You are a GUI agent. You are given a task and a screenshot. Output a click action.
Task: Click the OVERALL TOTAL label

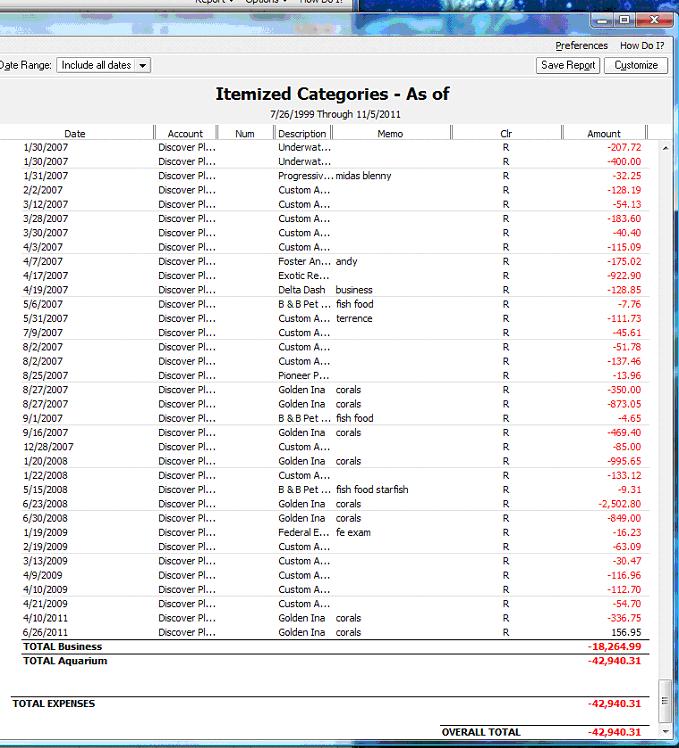click(x=481, y=732)
